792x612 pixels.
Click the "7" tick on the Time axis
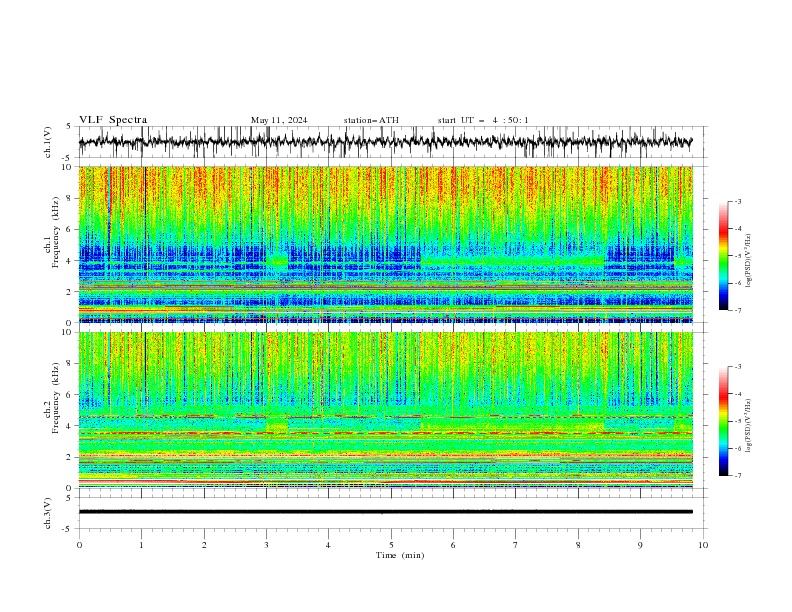516,545
